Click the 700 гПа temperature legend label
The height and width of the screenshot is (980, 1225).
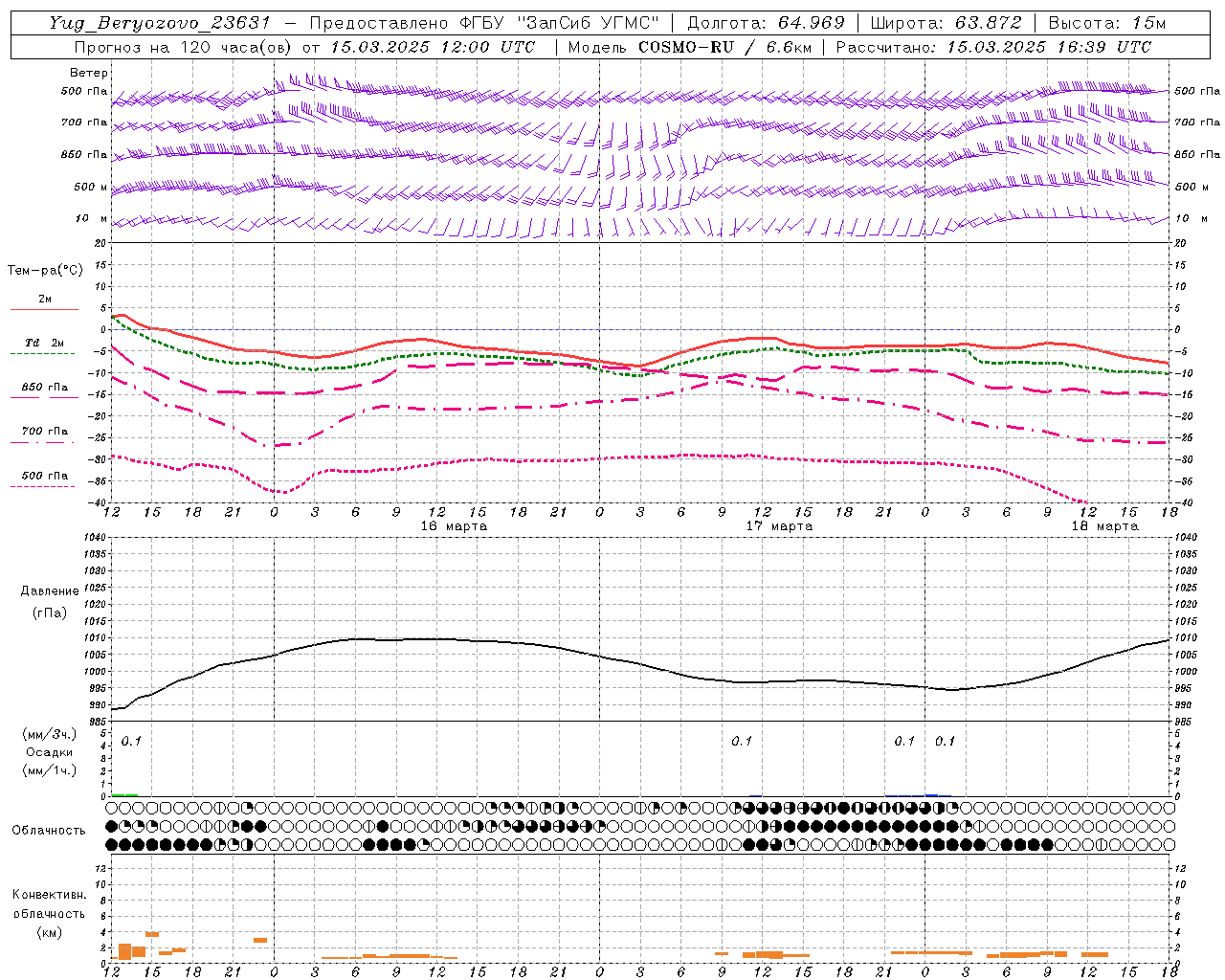point(45,432)
